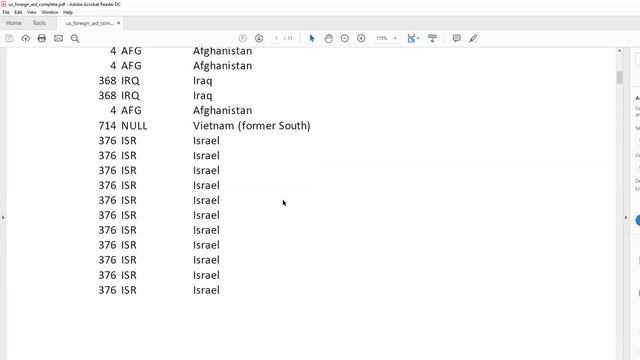Click the 'Vietnam (former South)' text
Viewport: 640px width, 360px height.
(x=251, y=126)
